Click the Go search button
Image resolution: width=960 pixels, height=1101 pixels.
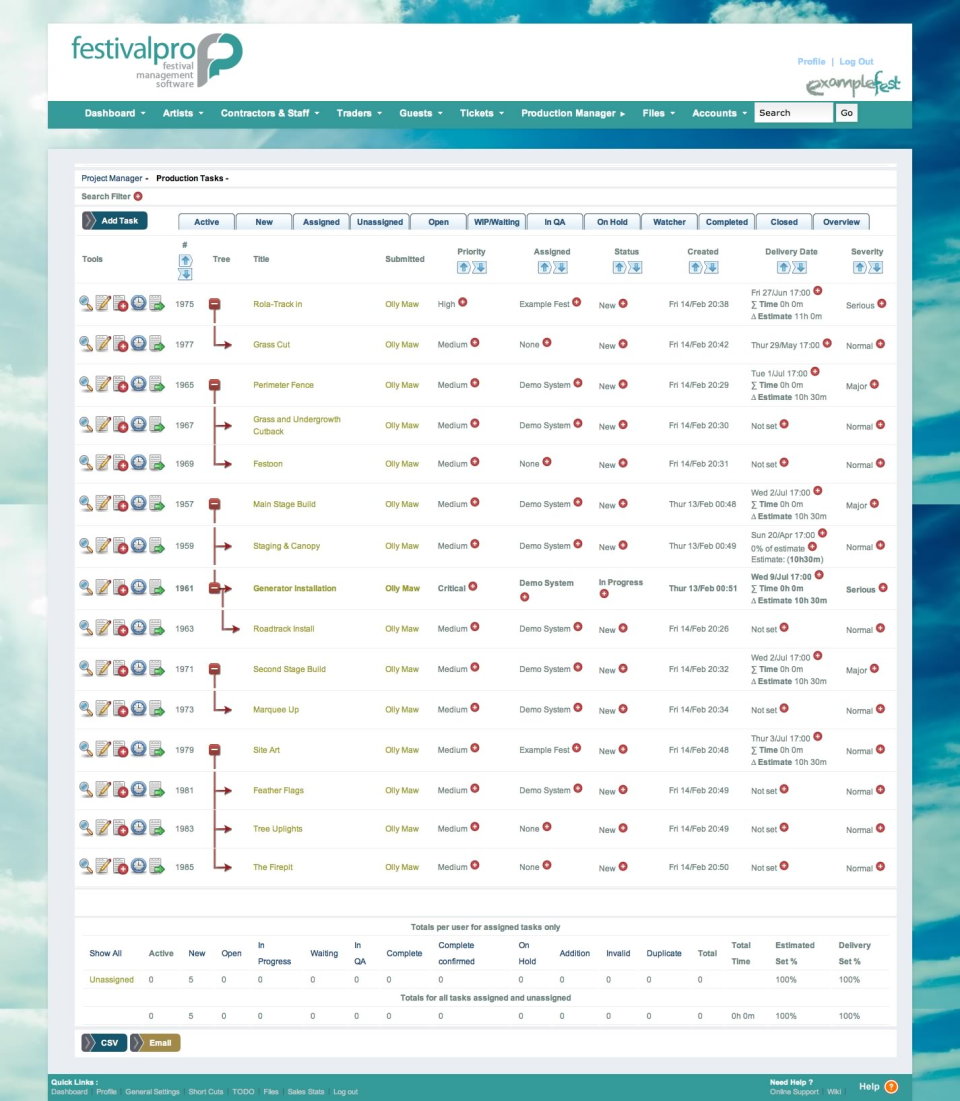tap(846, 112)
